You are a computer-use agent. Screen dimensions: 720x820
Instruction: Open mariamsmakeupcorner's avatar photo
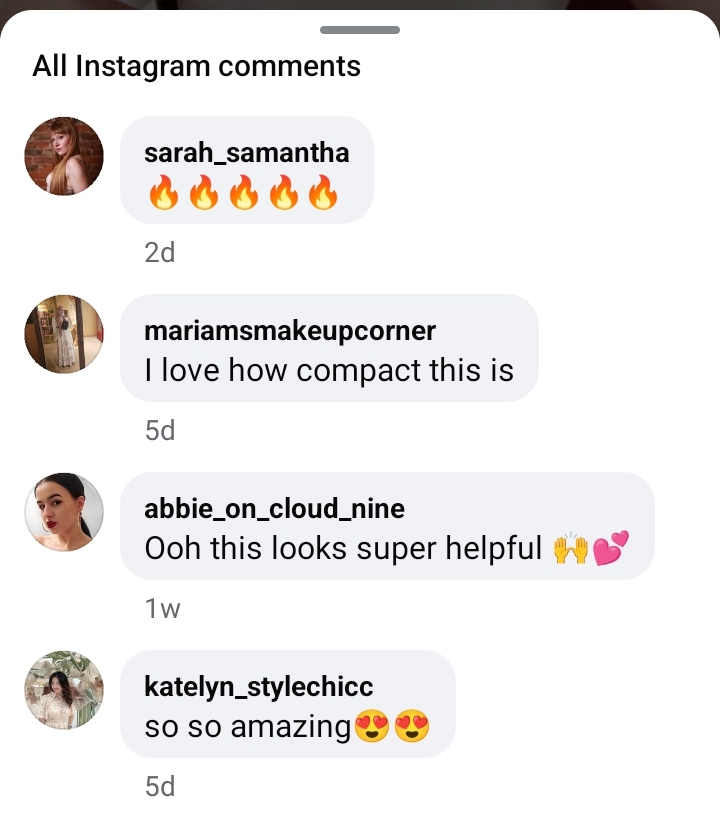click(64, 334)
